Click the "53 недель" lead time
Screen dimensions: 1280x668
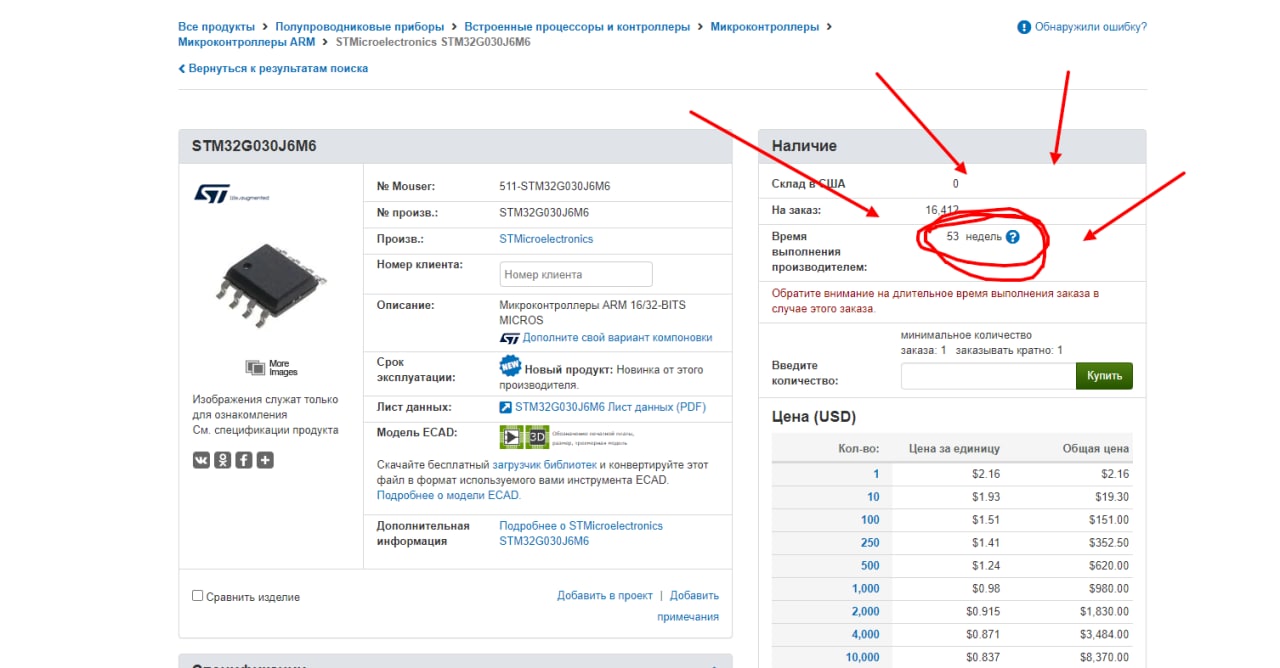[x=974, y=237]
